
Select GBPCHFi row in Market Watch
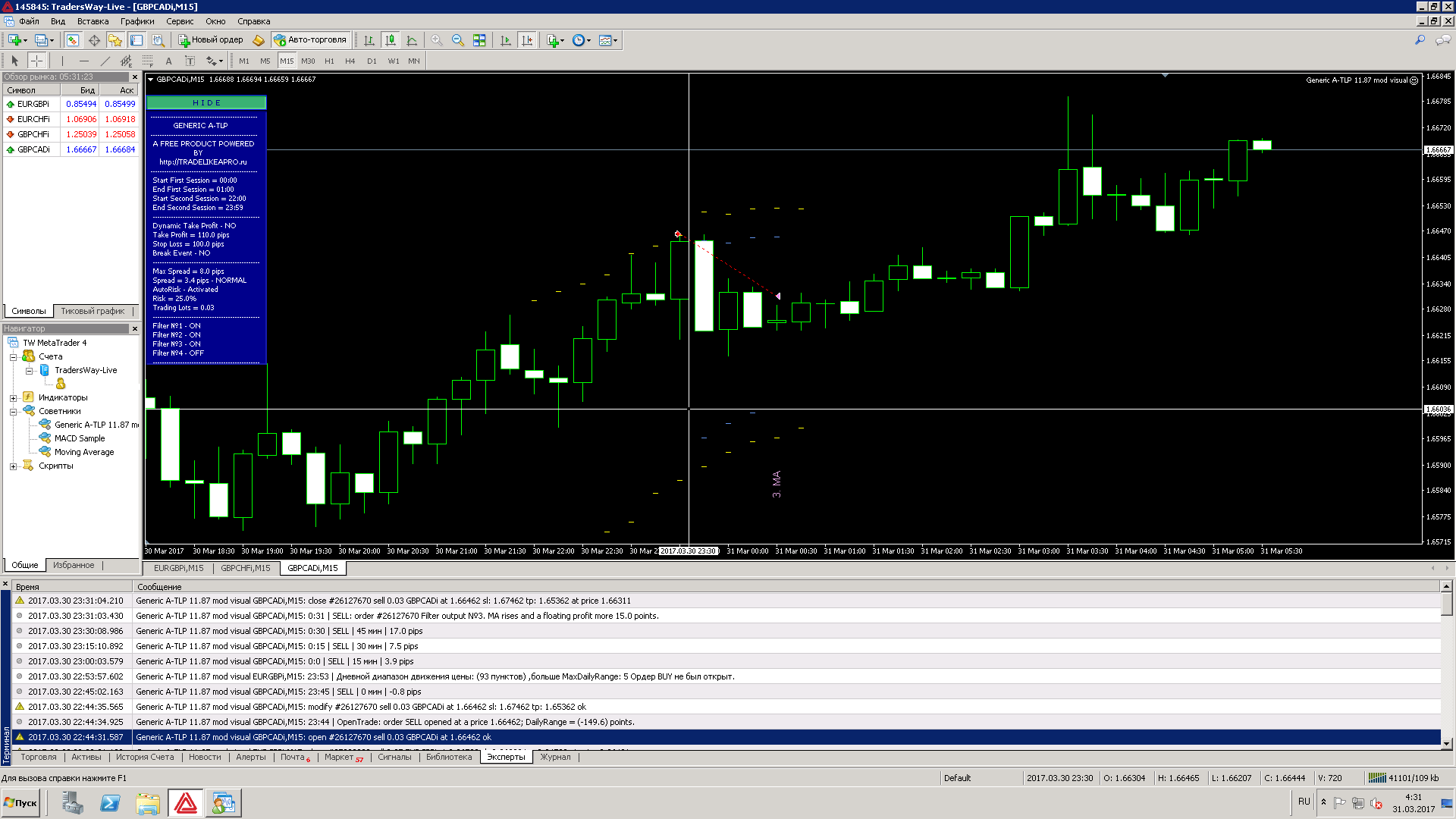71,134
